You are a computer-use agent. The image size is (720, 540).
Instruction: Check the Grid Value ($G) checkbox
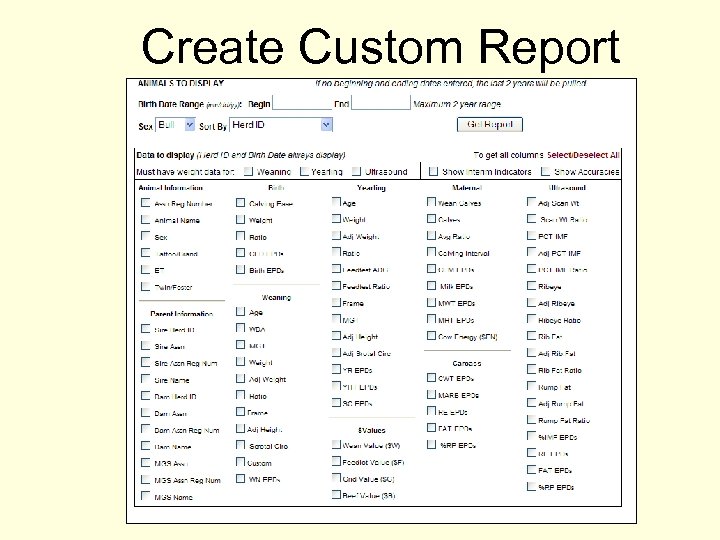pyautogui.click(x=336, y=478)
